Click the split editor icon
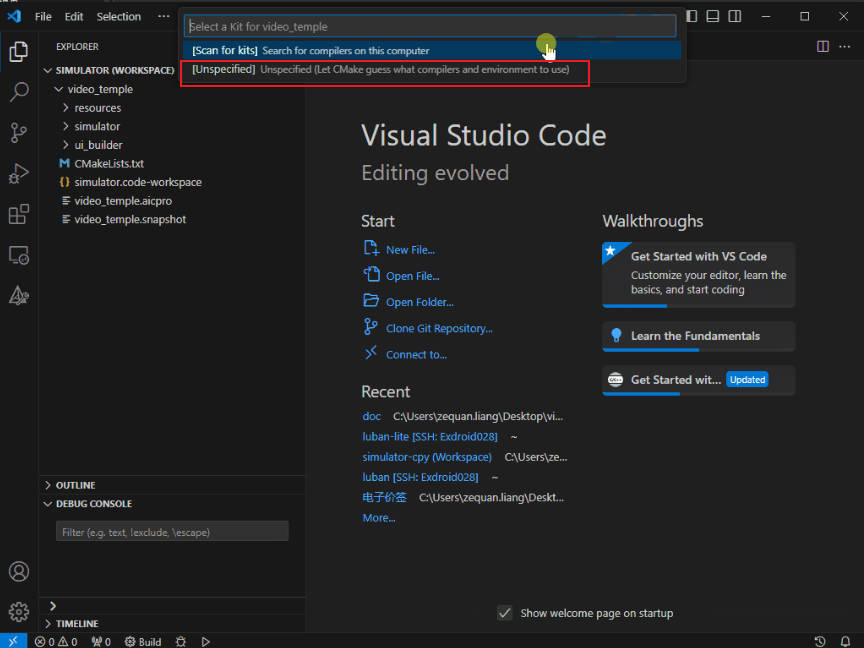 coord(823,47)
